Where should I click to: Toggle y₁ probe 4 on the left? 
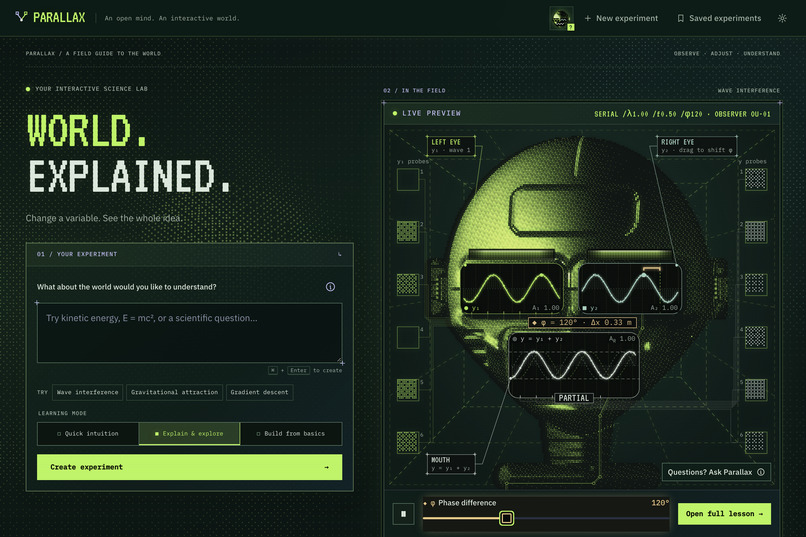pos(408,337)
